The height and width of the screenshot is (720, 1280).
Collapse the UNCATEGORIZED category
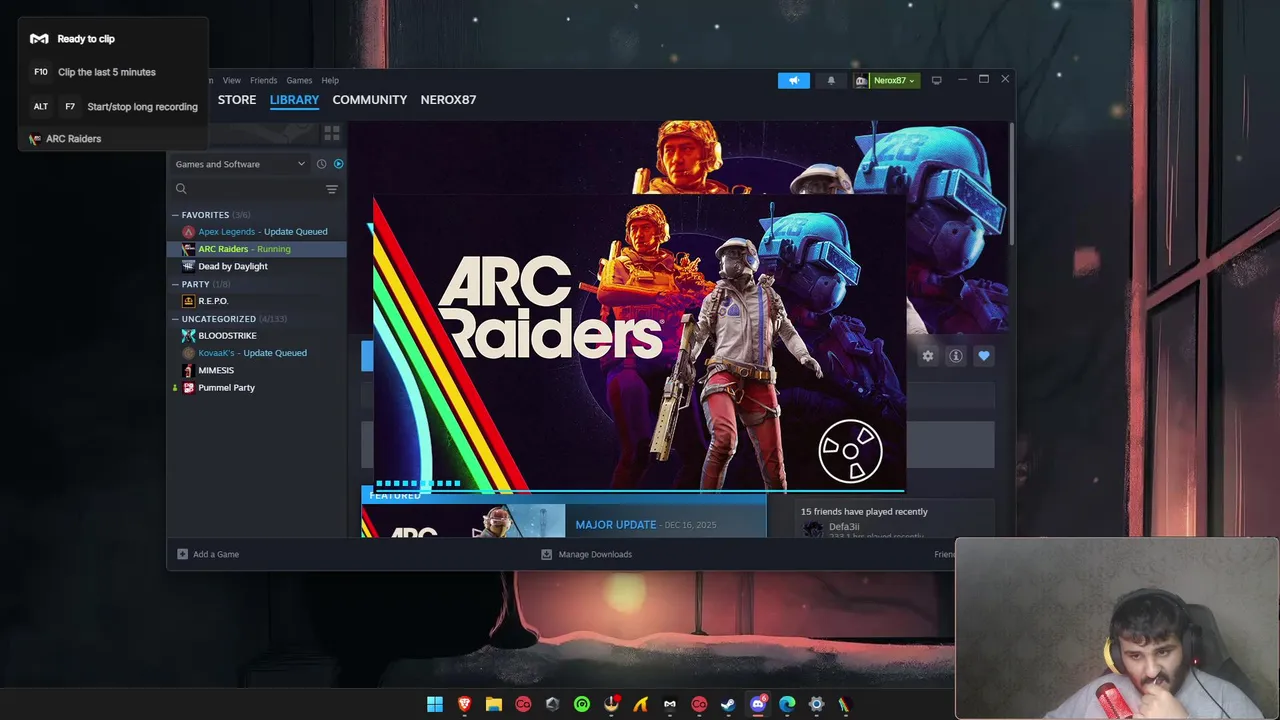click(176, 319)
